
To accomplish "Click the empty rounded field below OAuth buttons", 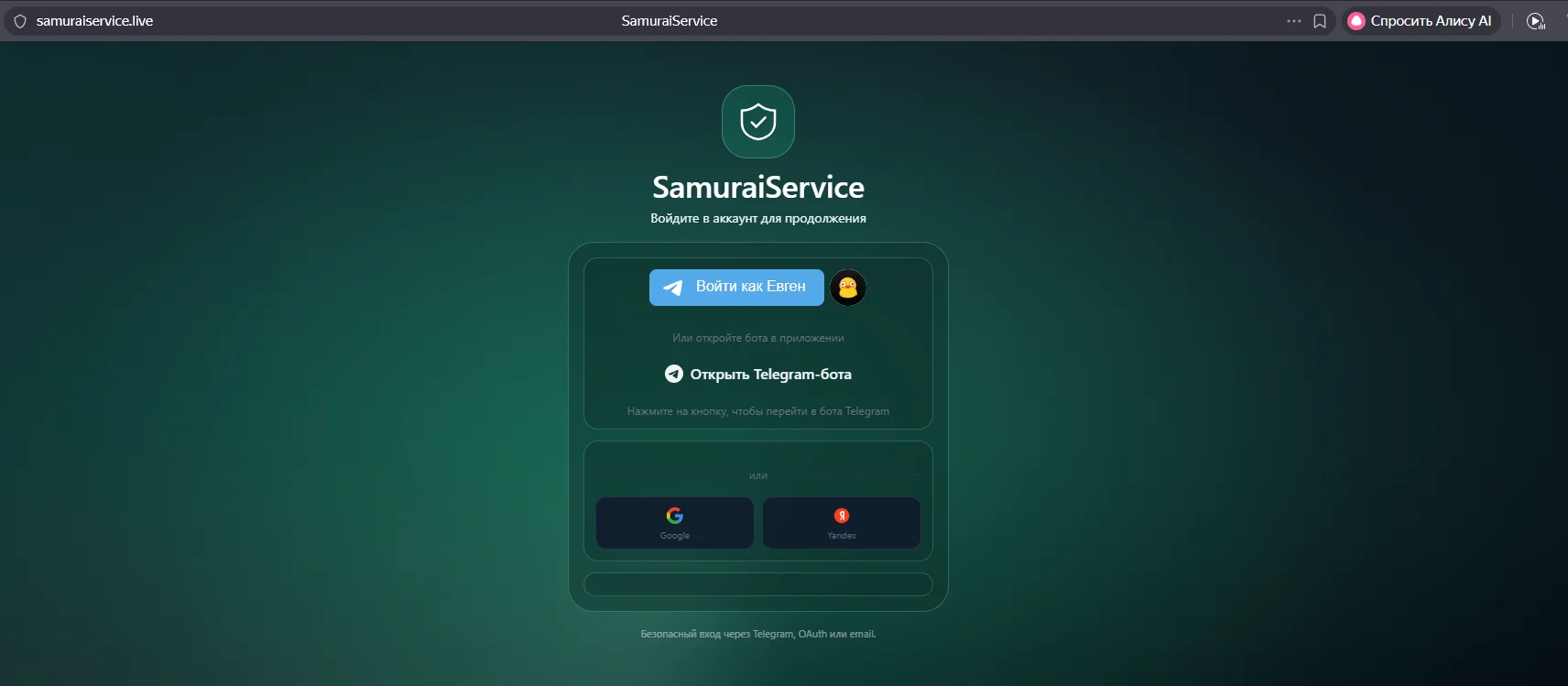I will coord(758,584).
